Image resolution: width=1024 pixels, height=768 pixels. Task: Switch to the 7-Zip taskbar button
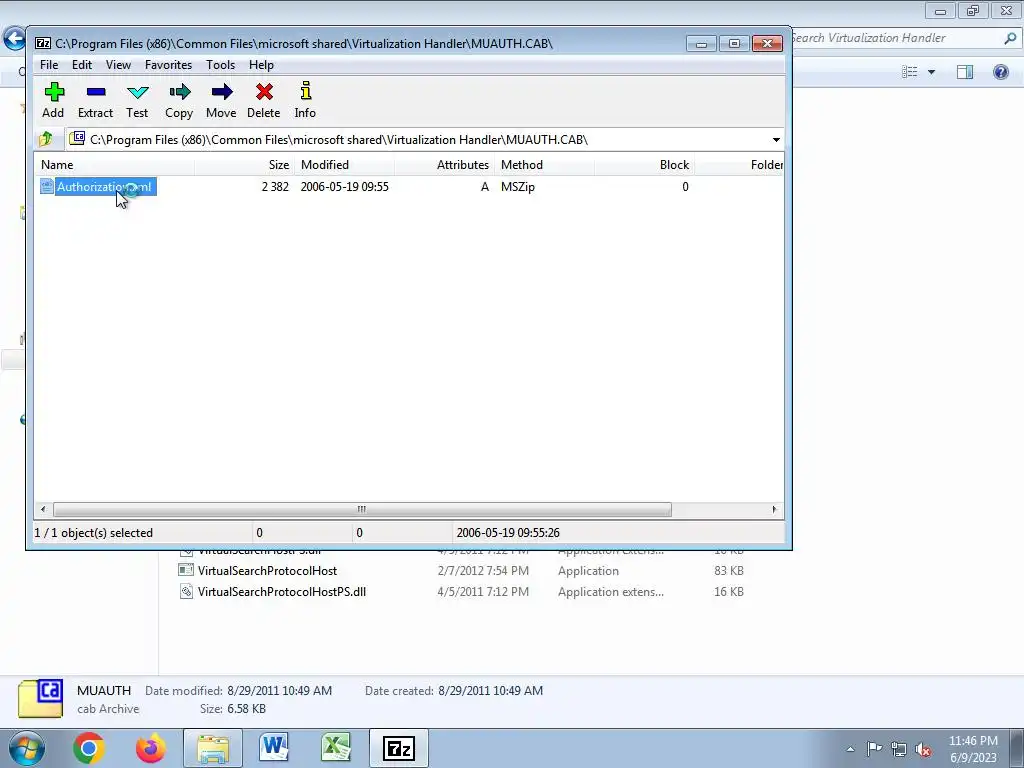click(x=398, y=748)
